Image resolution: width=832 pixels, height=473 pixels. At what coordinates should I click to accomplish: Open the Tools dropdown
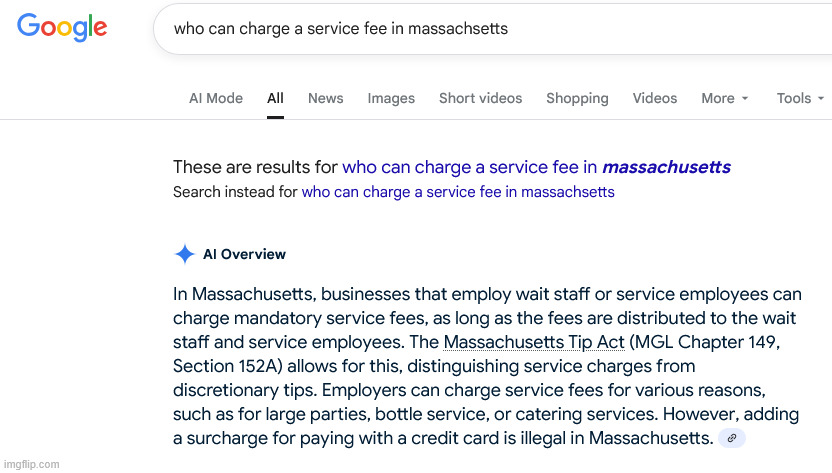click(800, 98)
